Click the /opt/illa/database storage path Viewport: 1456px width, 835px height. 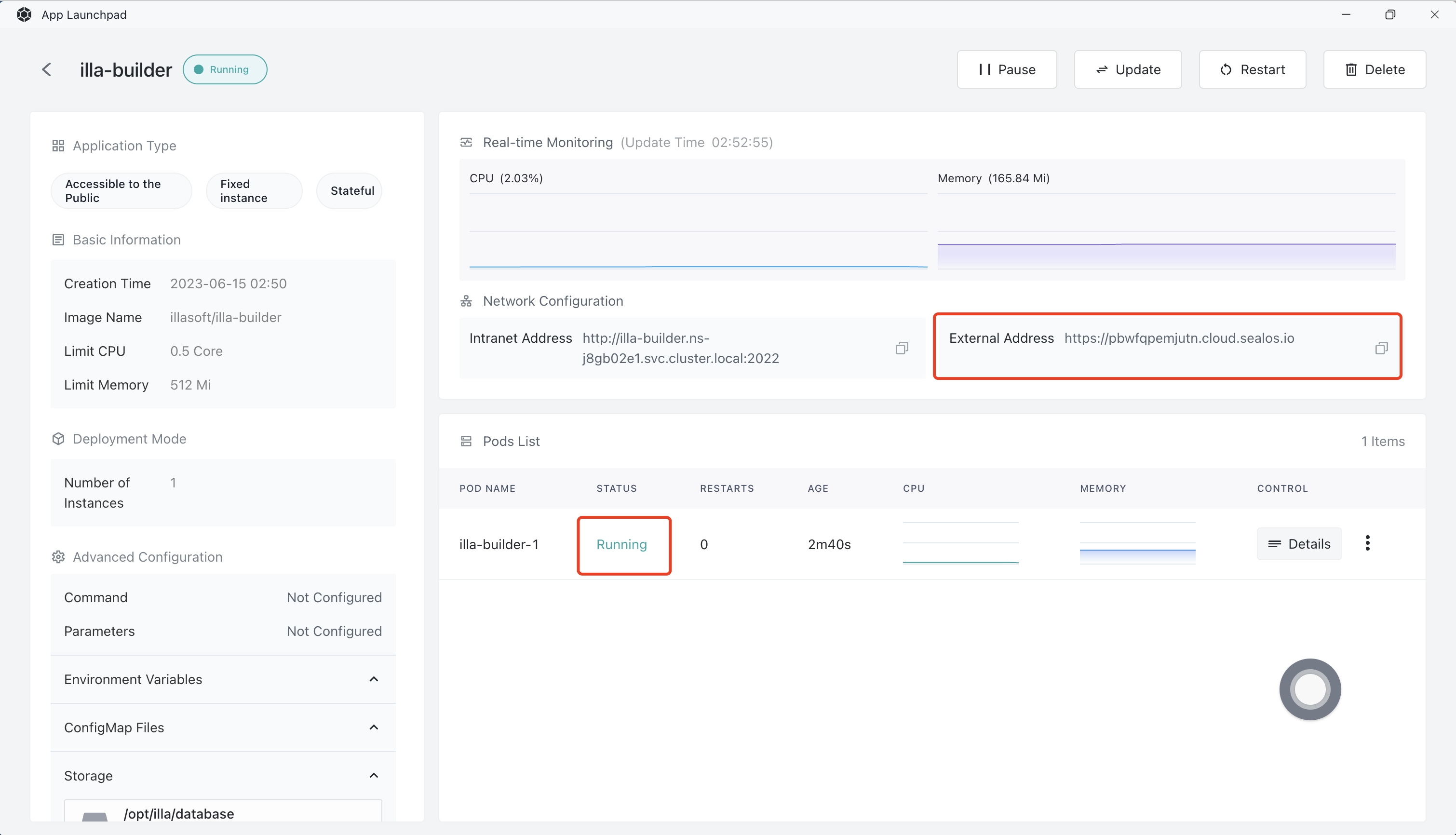pyautogui.click(x=179, y=814)
